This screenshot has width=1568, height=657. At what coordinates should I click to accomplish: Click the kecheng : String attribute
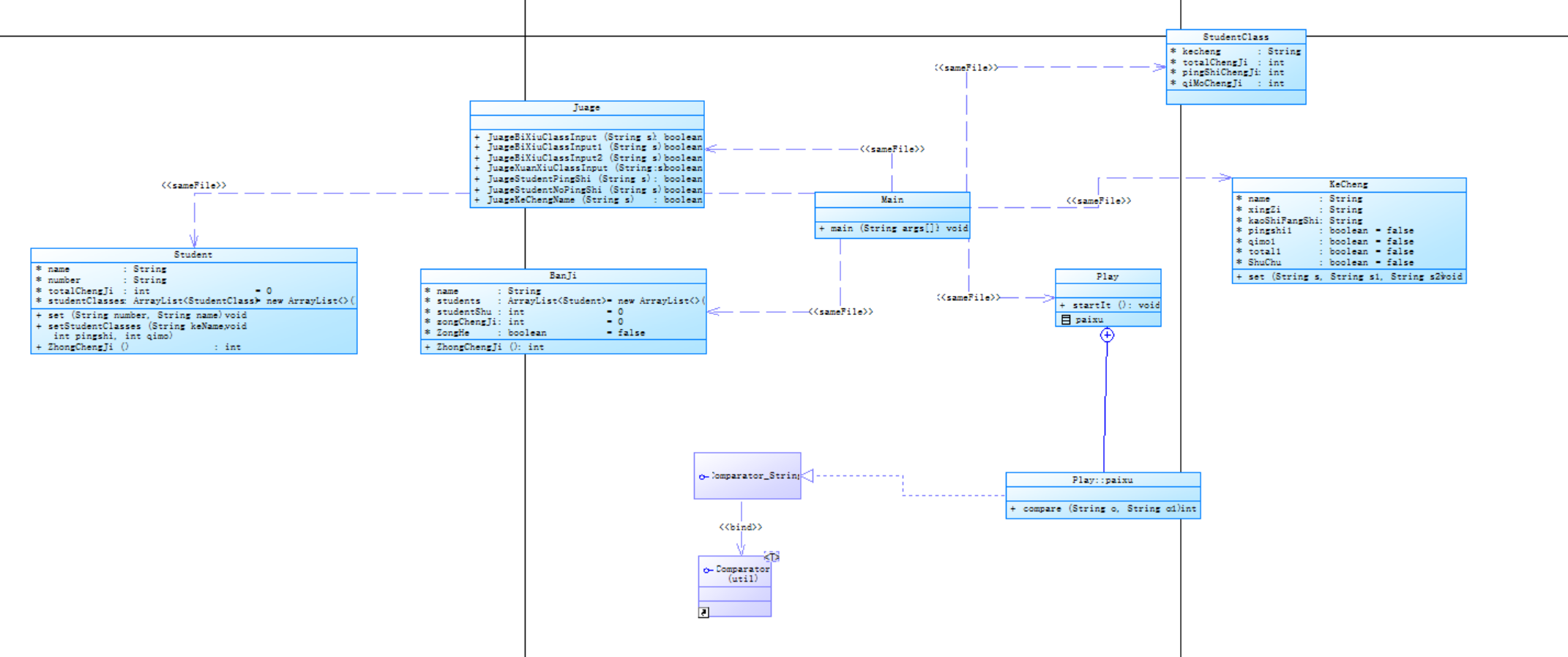(x=1236, y=51)
